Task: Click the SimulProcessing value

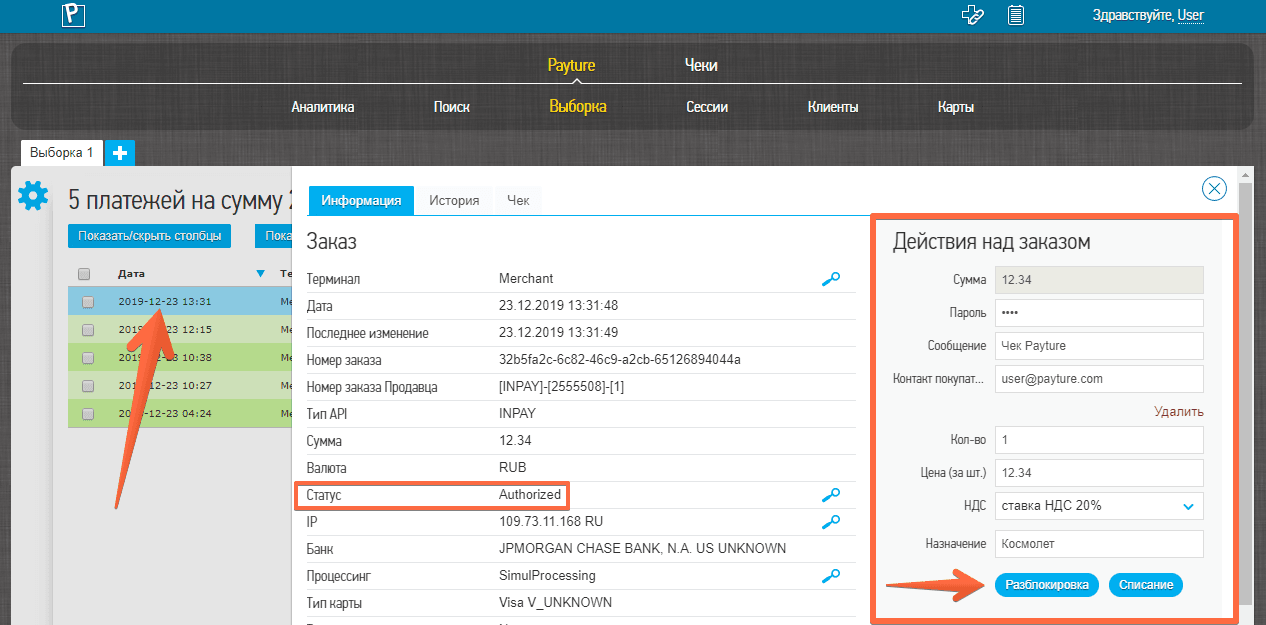Action: point(547,576)
